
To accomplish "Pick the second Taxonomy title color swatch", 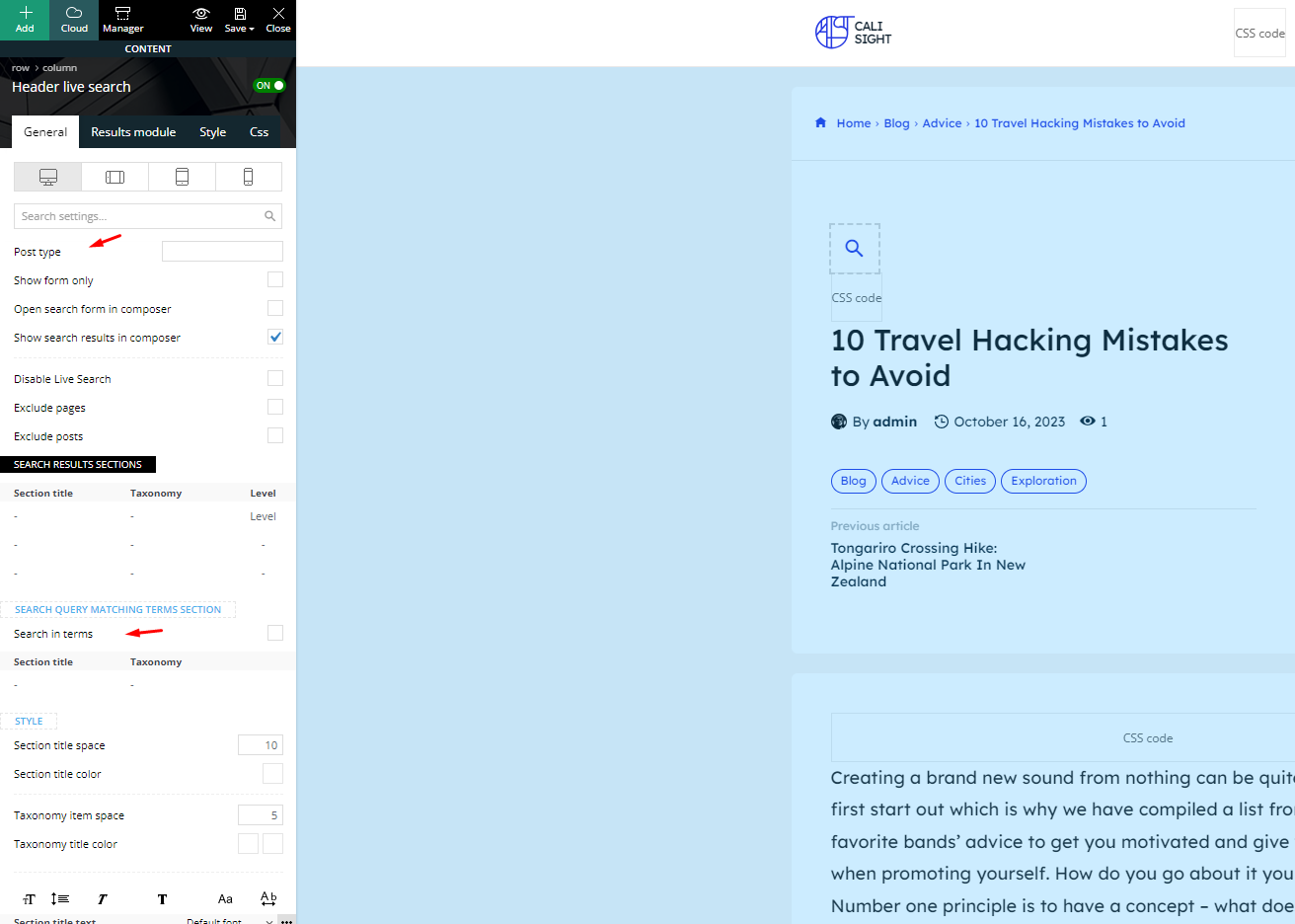I will pyautogui.click(x=272, y=843).
